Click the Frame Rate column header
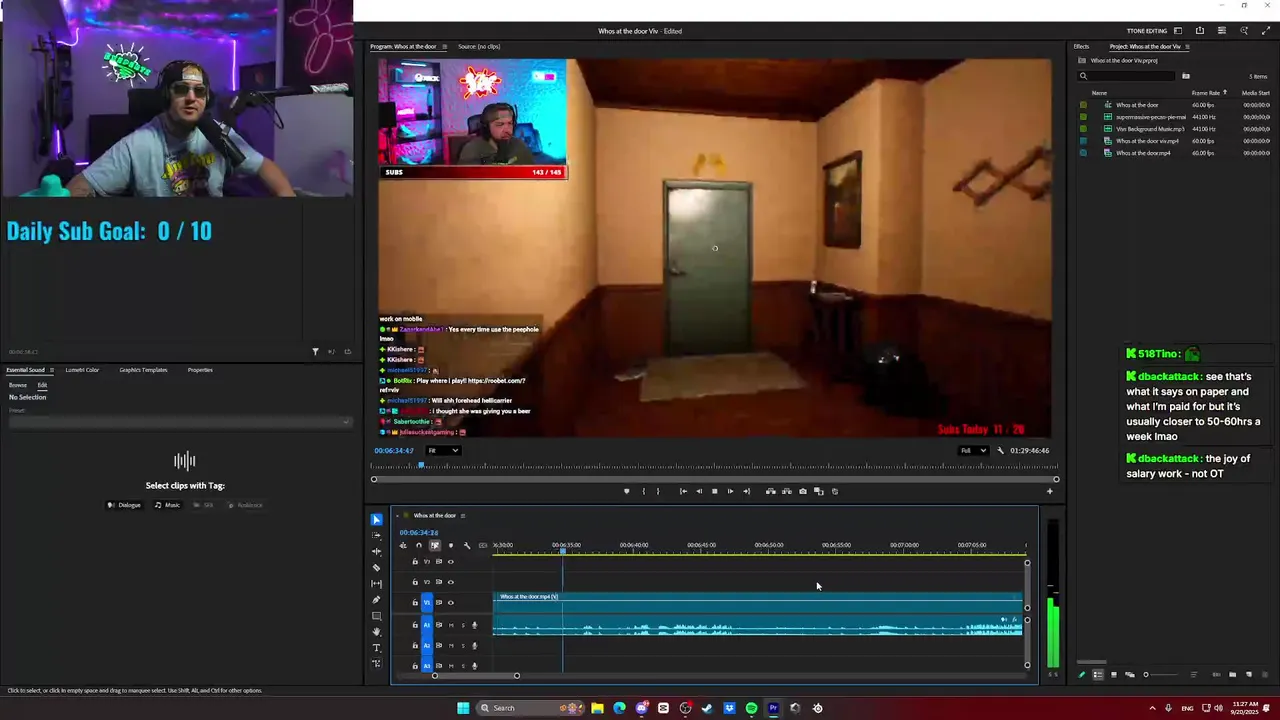1280x720 pixels. [x=1206, y=93]
